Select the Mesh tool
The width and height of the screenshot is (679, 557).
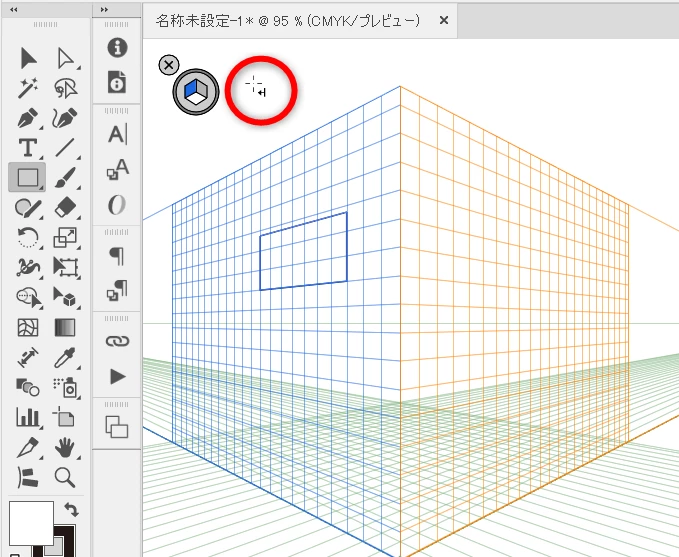[28, 327]
